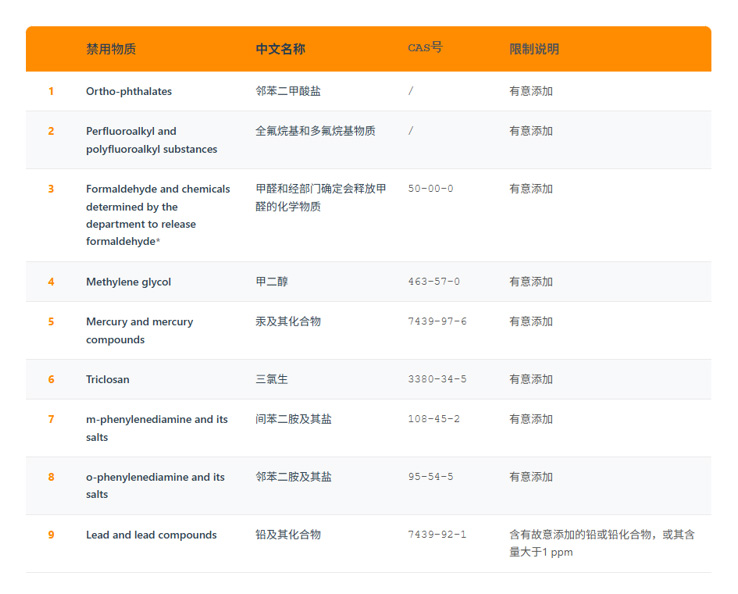Select o-phenylenediamine and its salts cell

155,486
